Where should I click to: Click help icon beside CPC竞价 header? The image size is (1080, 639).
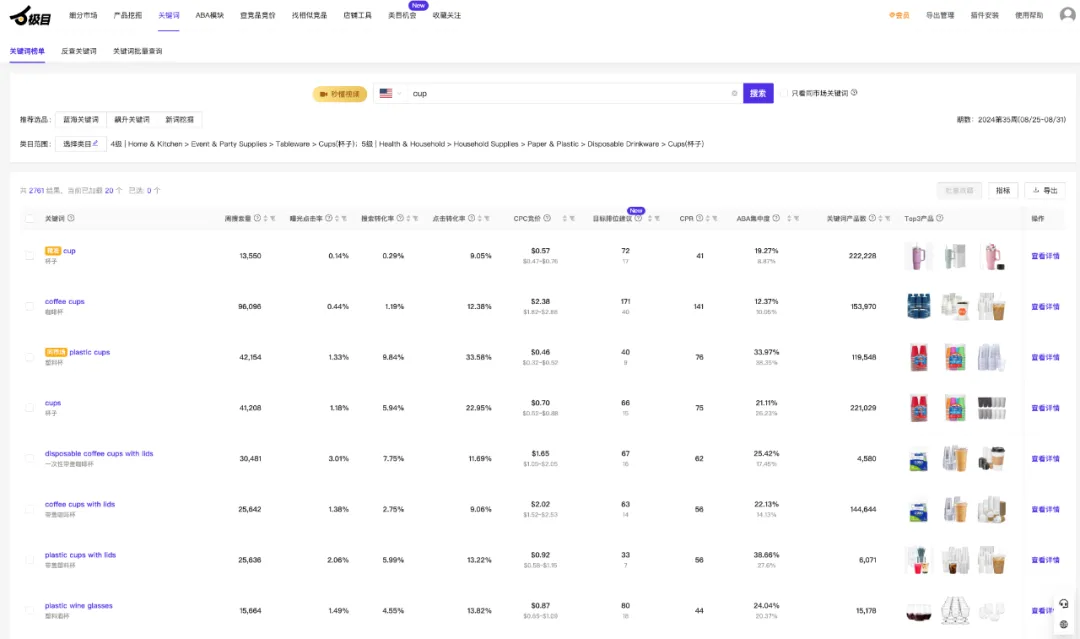pos(547,218)
